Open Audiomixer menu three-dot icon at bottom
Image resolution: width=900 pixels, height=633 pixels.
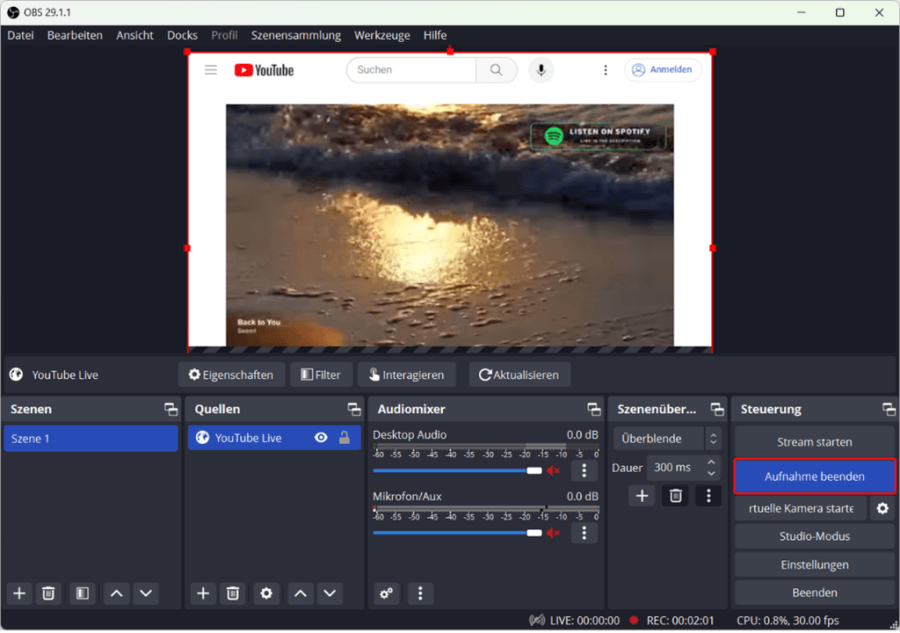coord(420,593)
